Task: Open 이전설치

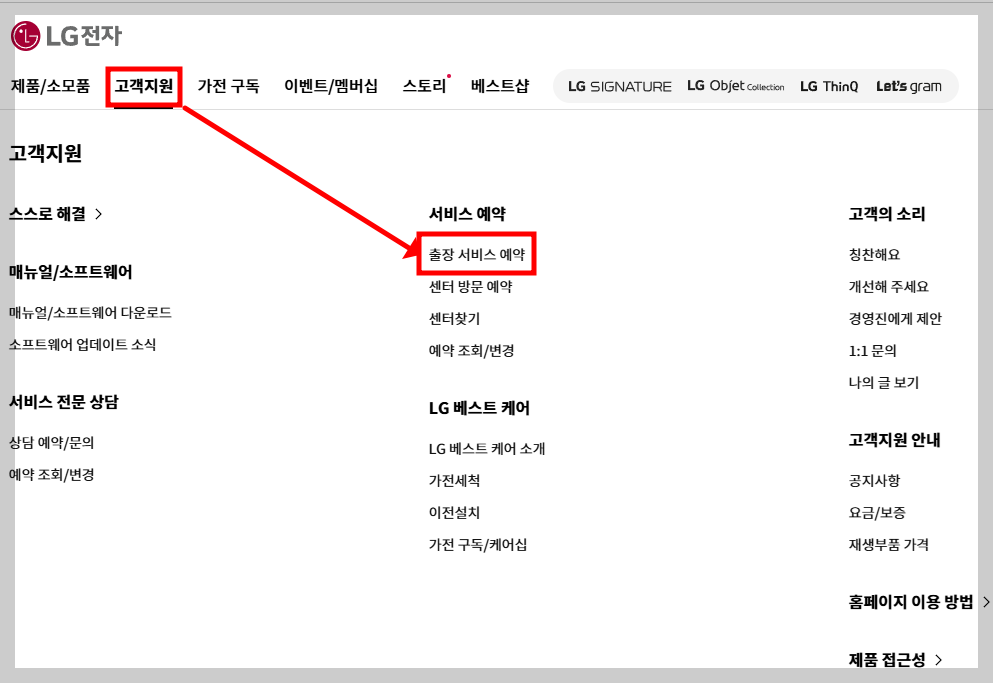Action: click(454, 512)
